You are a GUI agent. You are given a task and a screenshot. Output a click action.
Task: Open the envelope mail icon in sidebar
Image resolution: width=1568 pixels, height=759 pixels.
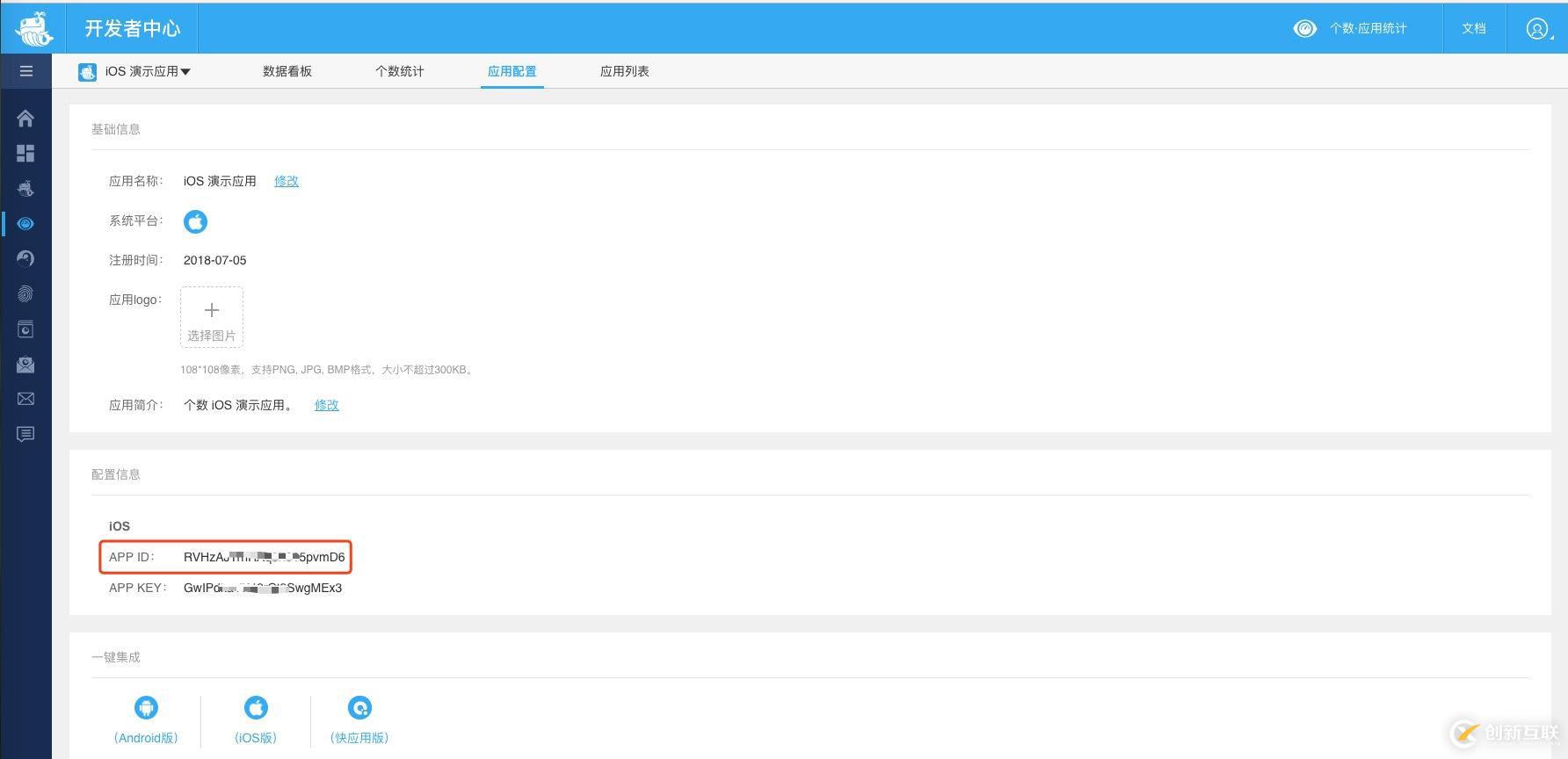coord(25,399)
